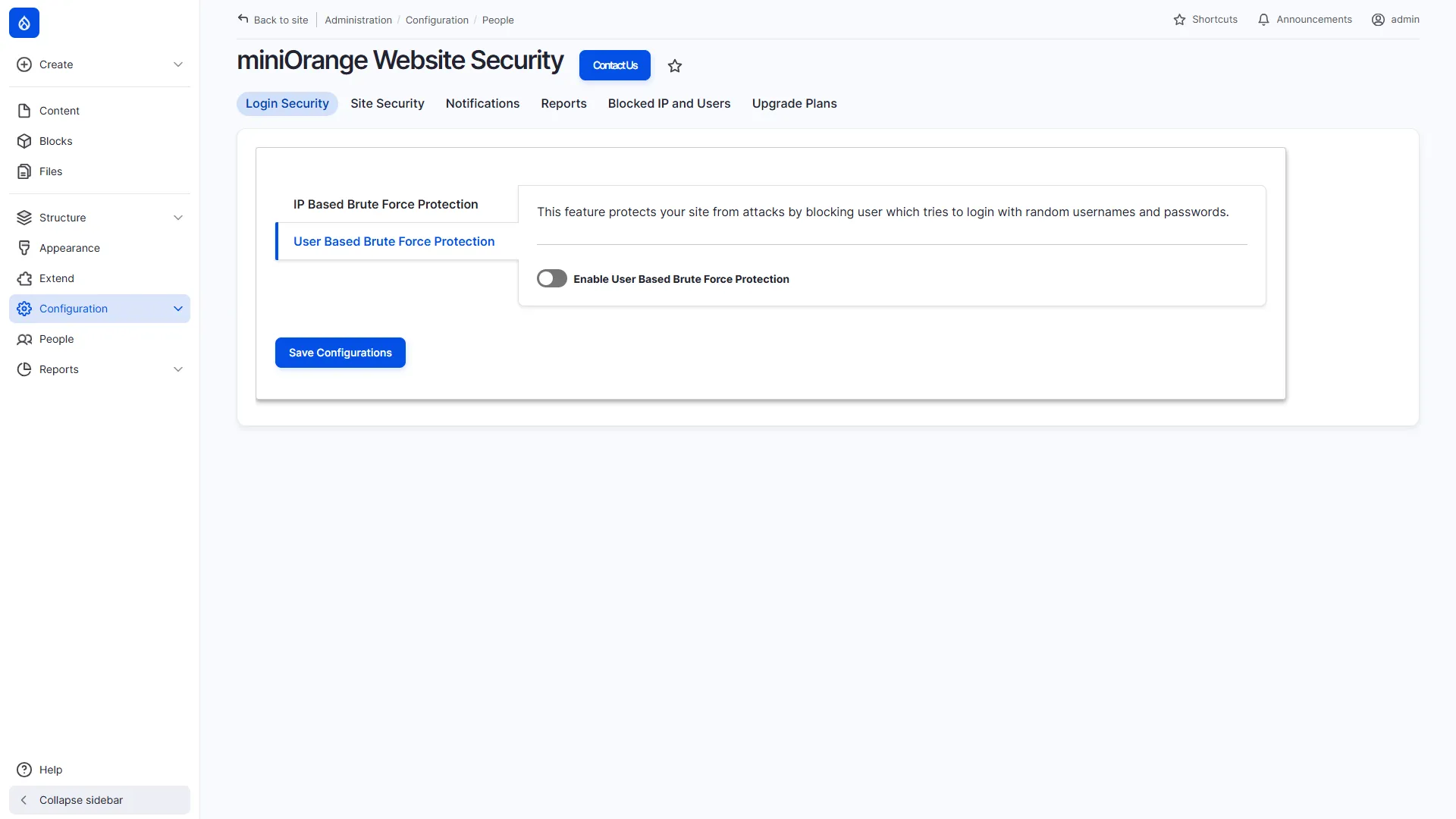Open the Help link label

(51, 770)
